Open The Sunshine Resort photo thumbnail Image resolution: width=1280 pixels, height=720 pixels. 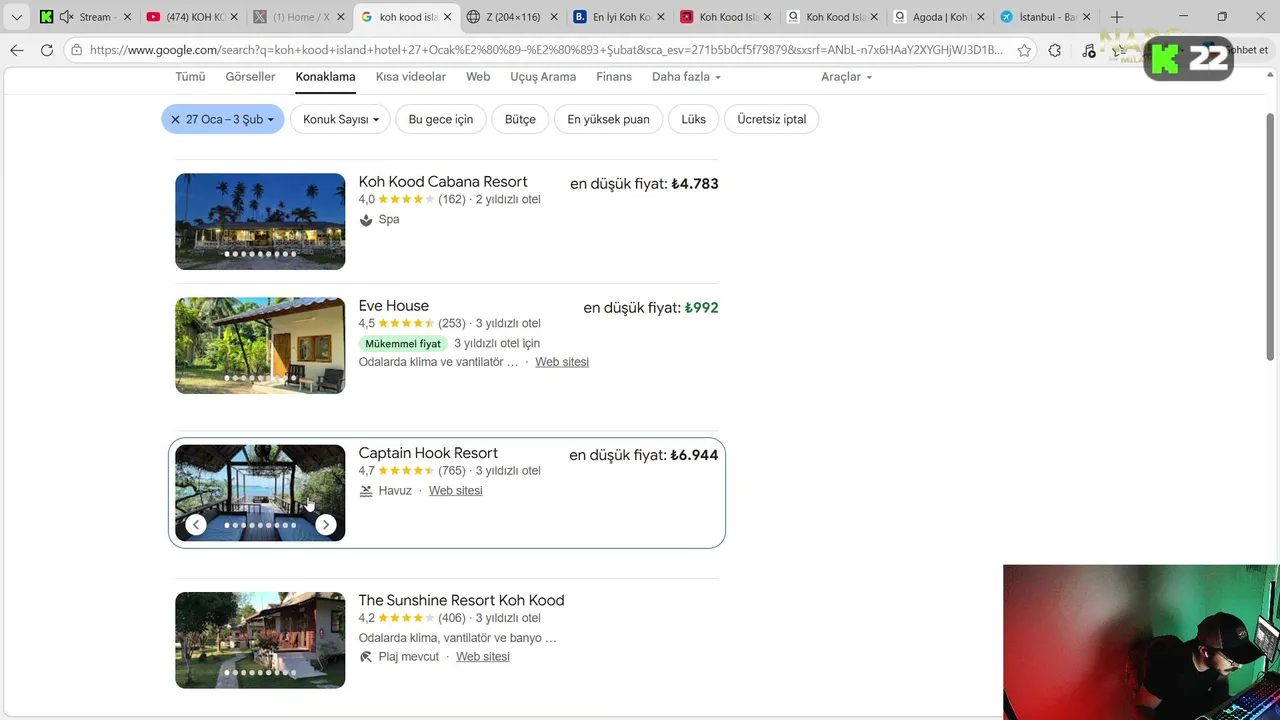(260, 640)
